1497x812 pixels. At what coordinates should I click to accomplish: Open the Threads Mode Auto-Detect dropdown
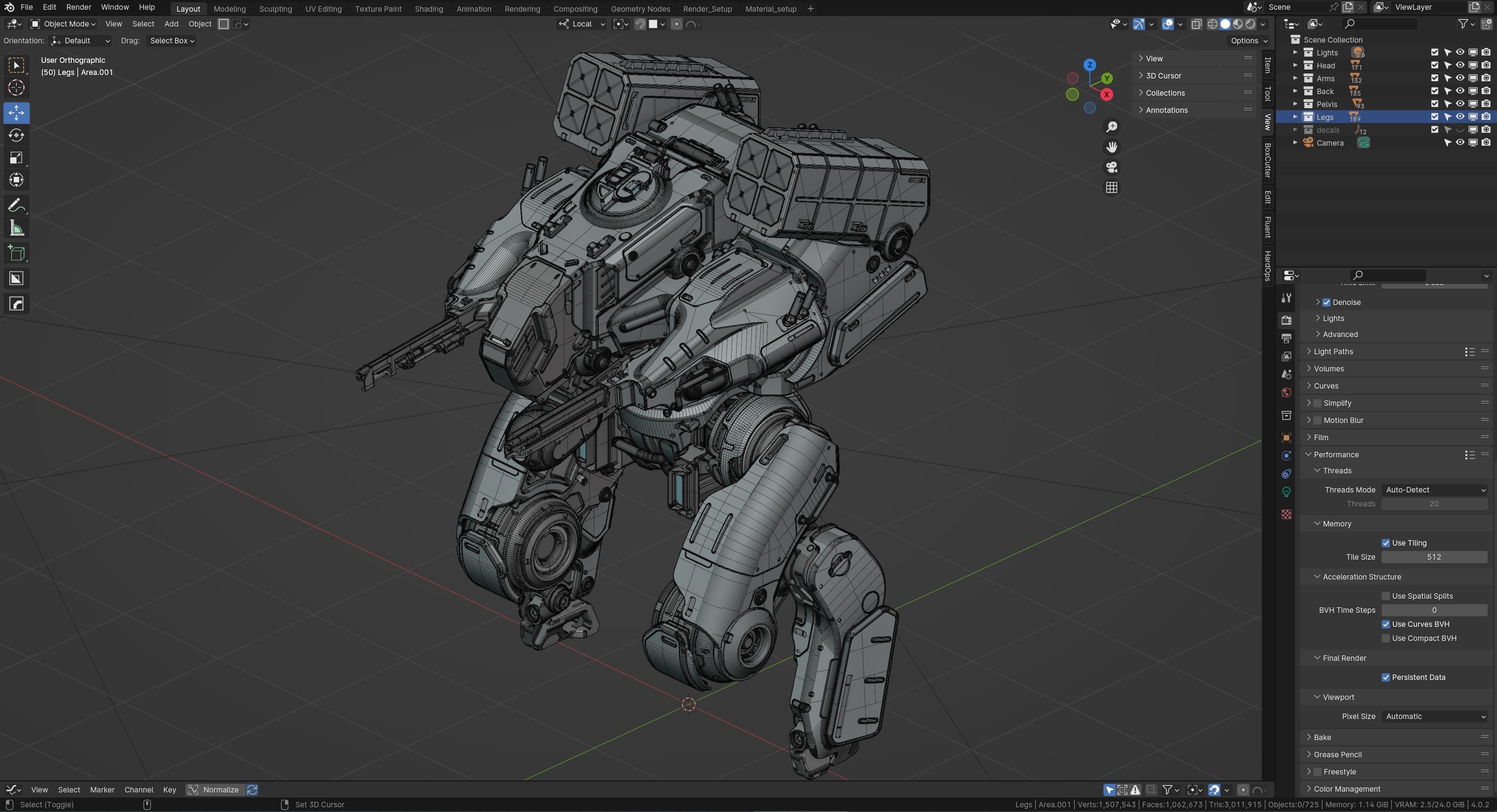click(1434, 490)
